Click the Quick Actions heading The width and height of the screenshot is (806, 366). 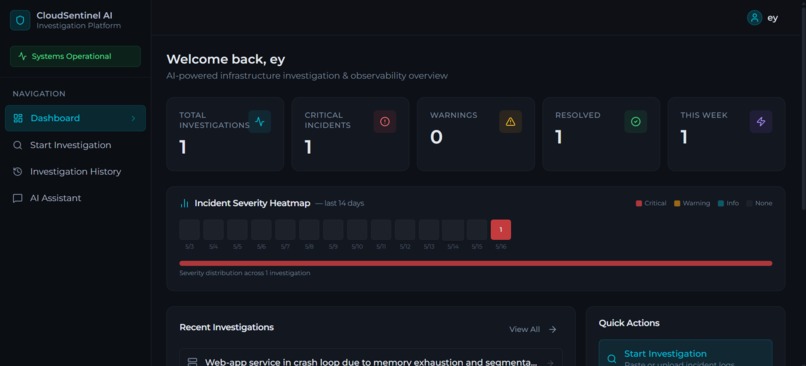point(629,323)
